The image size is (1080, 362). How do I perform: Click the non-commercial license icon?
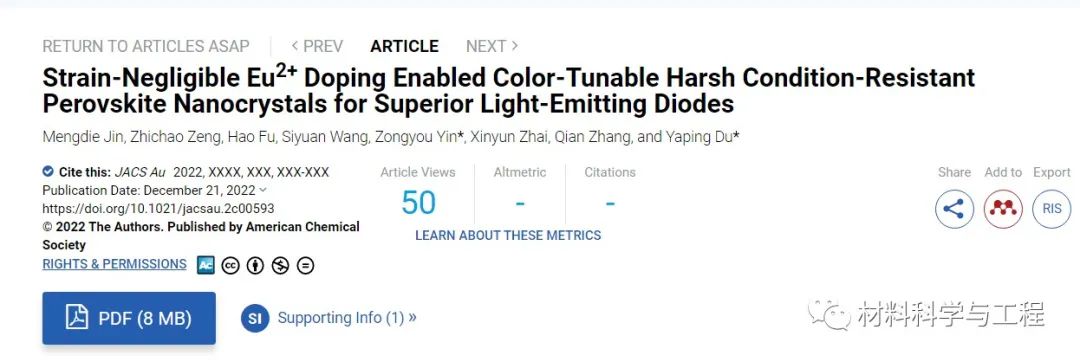(x=280, y=265)
